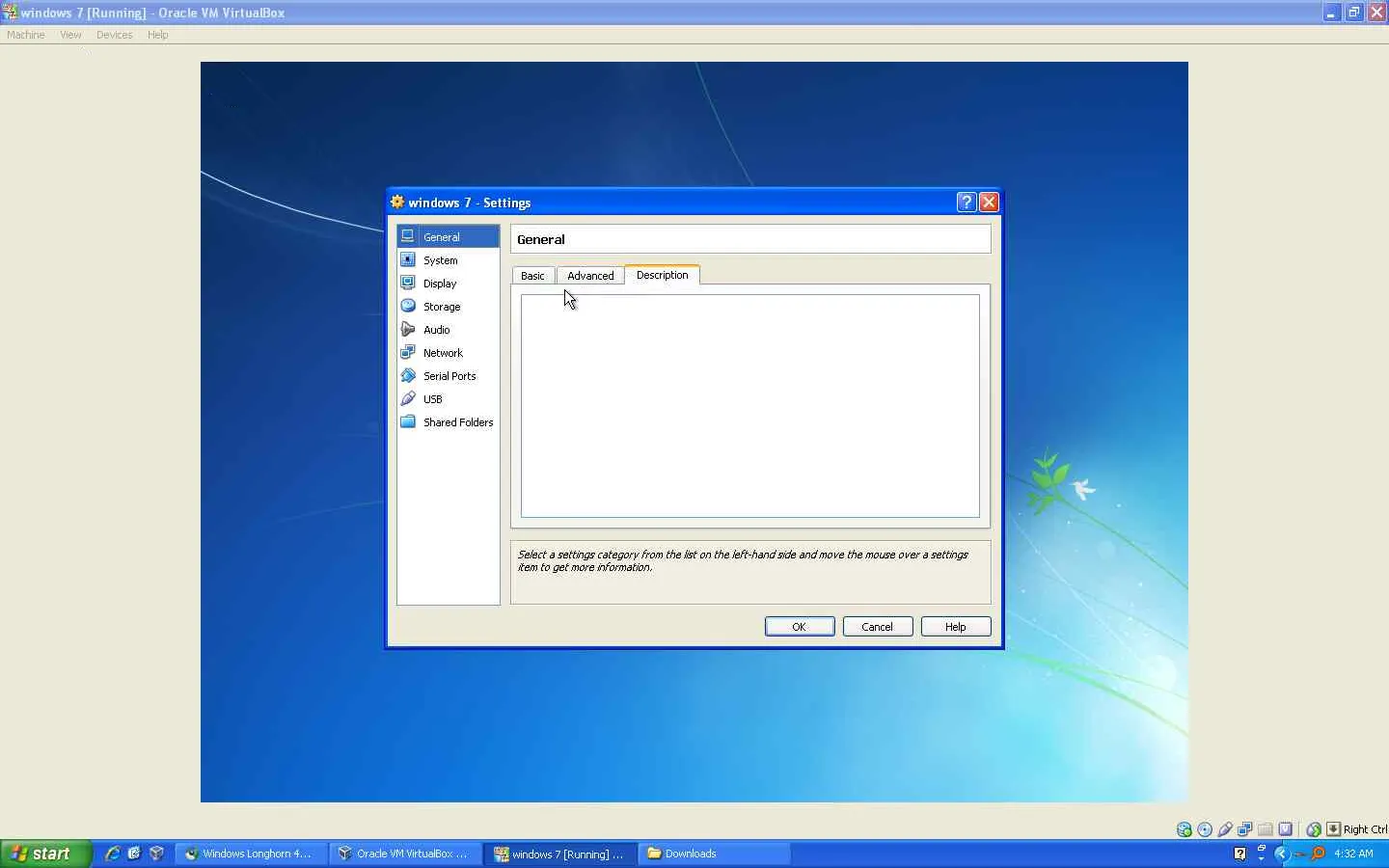Cancel the Settings dialog

click(878, 627)
